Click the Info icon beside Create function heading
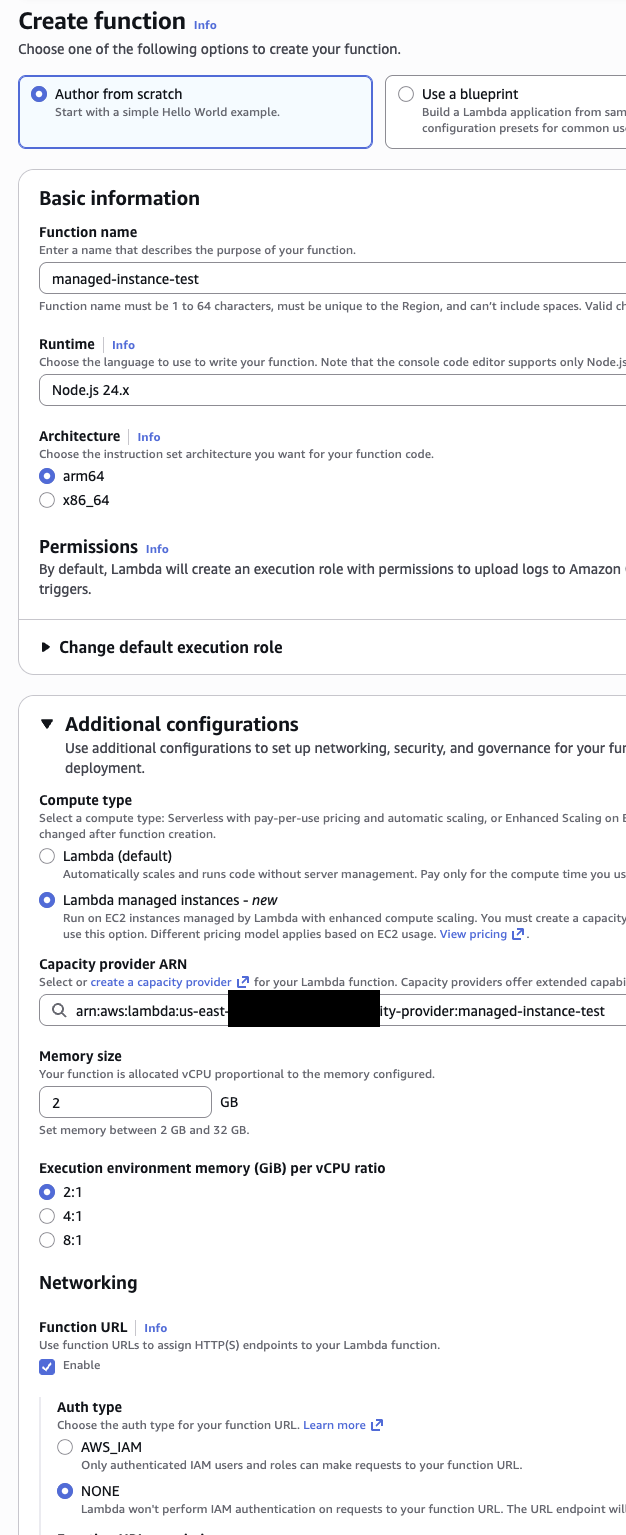626x1535 pixels. (204, 24)
